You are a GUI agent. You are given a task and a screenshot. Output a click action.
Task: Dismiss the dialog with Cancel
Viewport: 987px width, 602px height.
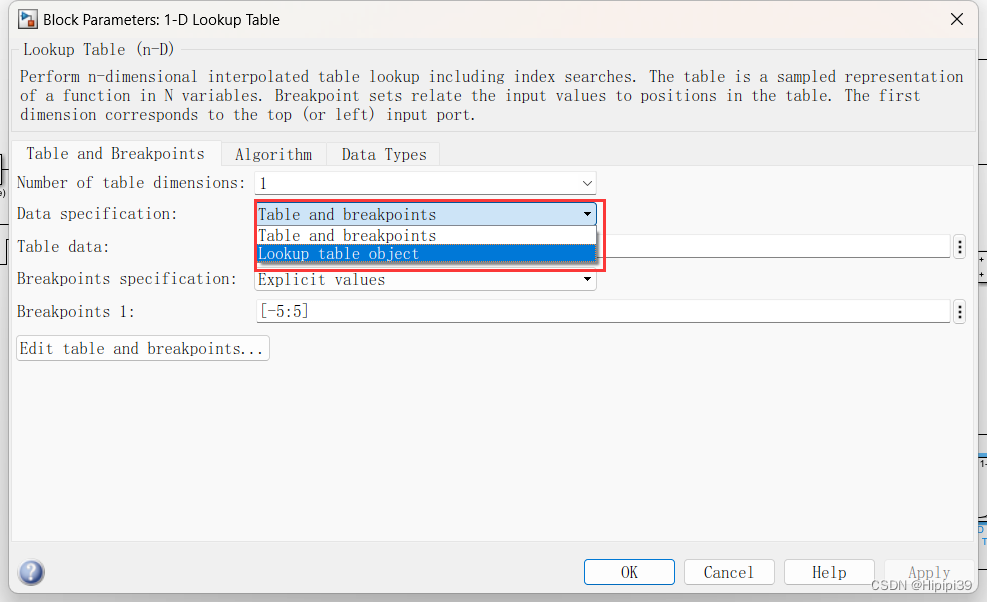pos(729,571)
